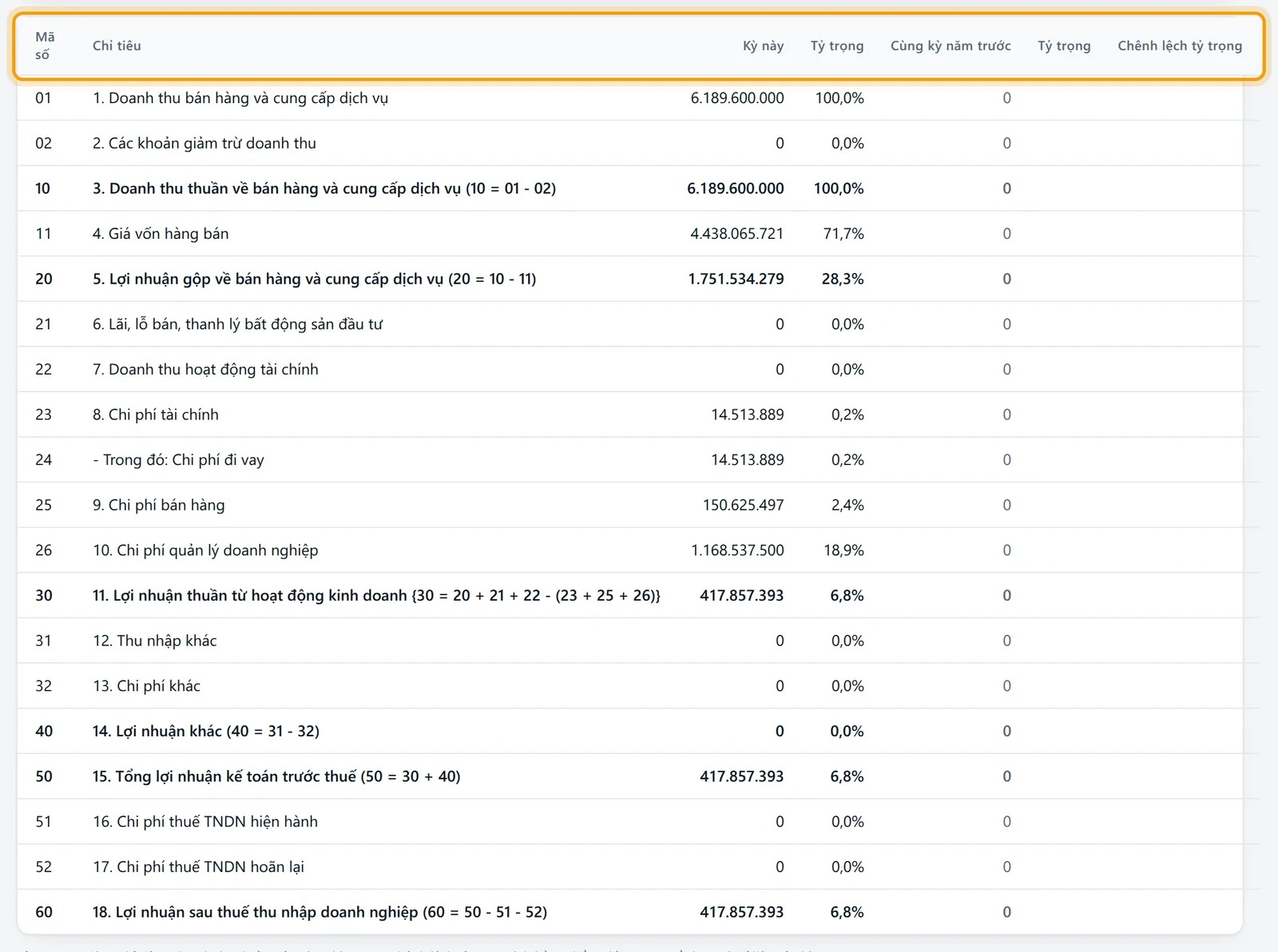The image size is (1278, 952).
Task: Select row '4. Giá vốn hàng bán'
Action: click(630, 233)
